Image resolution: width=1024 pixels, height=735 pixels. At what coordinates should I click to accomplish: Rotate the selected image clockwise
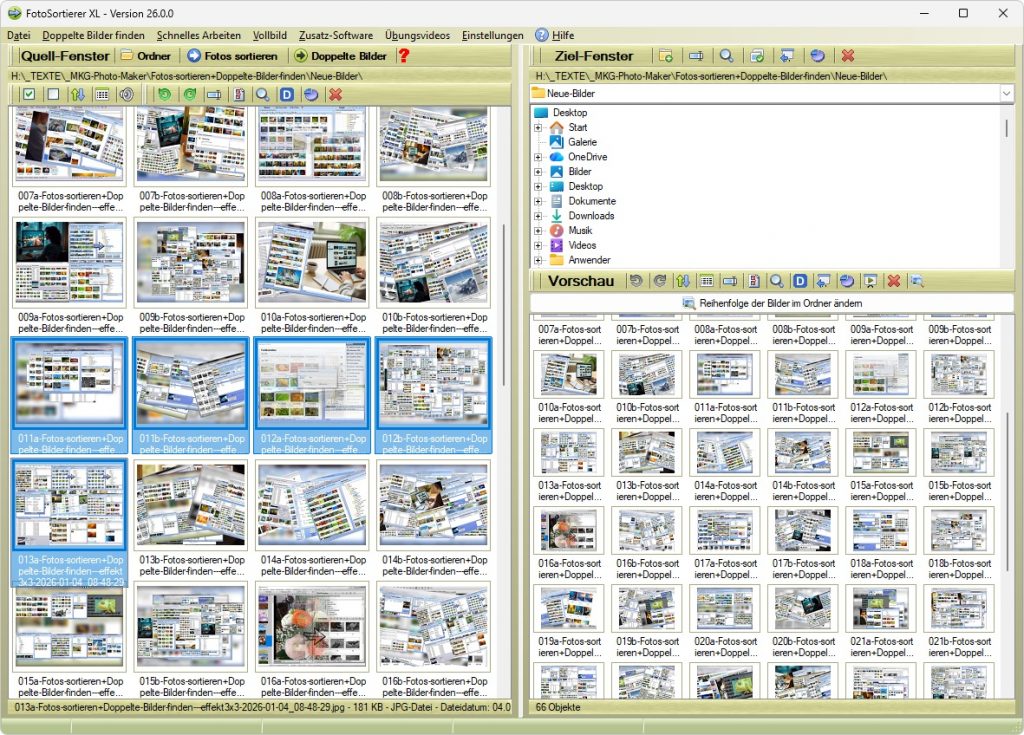point(189,93)
